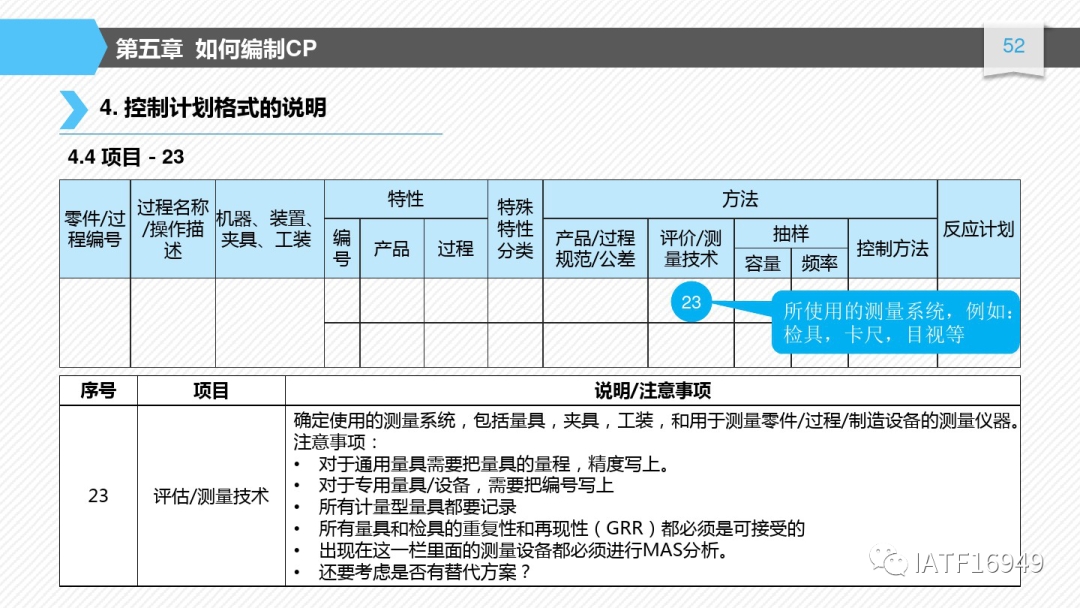Click the blue circle marker 23
The height and width of the screenshot is (608, 1080).
coord(691,302)
